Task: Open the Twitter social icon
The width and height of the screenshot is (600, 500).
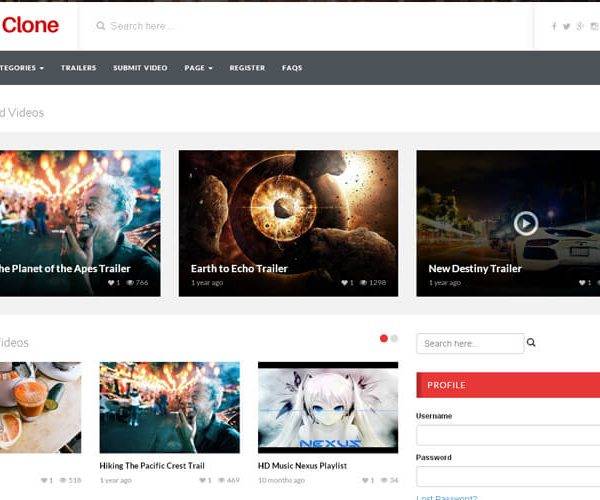Action: point(567,26)
